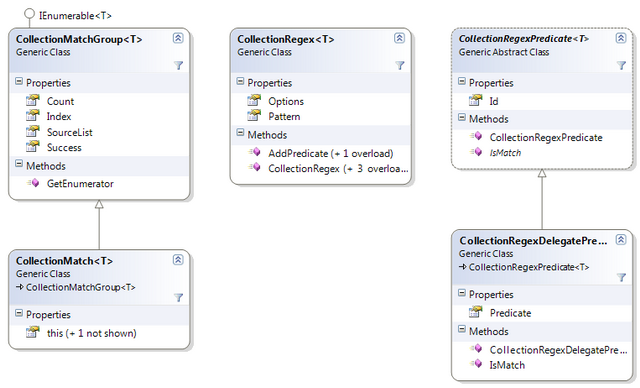Viewport: 640px width, 388px height.
Task: Select the CollectionMatch<T> class title
Action: pos(64,261)
